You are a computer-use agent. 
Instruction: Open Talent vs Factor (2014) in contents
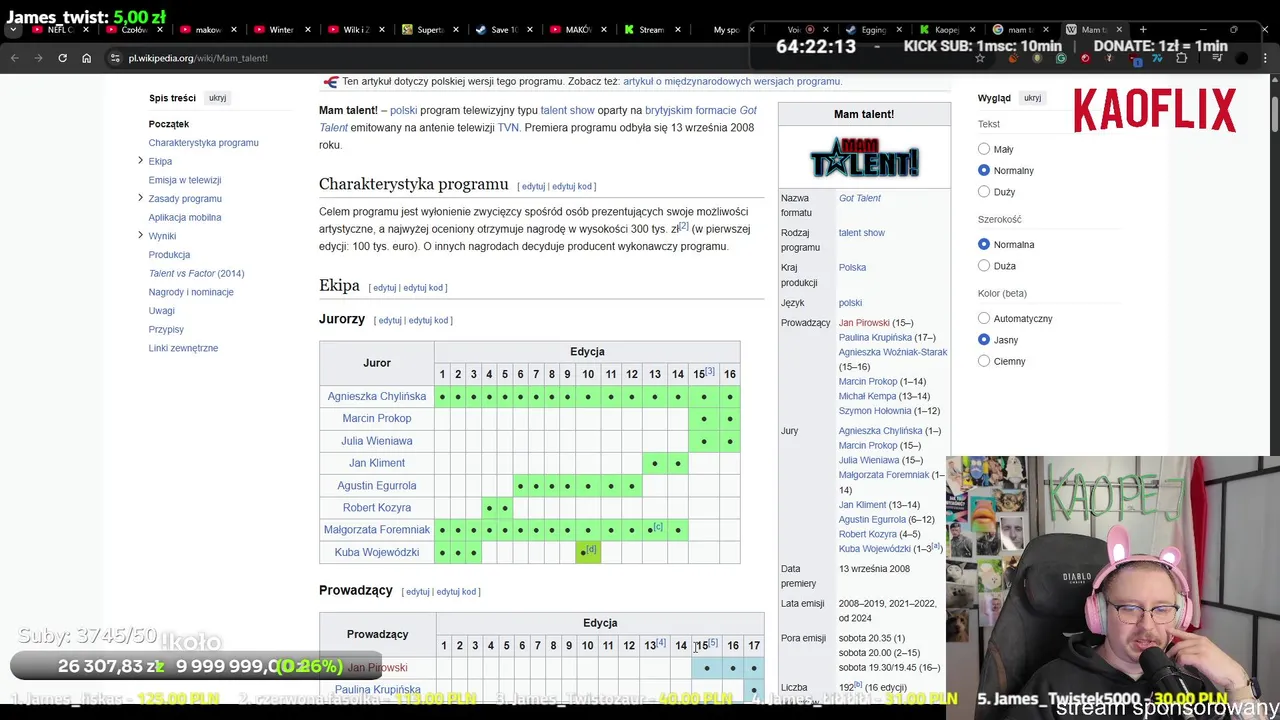tap(196, 273)
